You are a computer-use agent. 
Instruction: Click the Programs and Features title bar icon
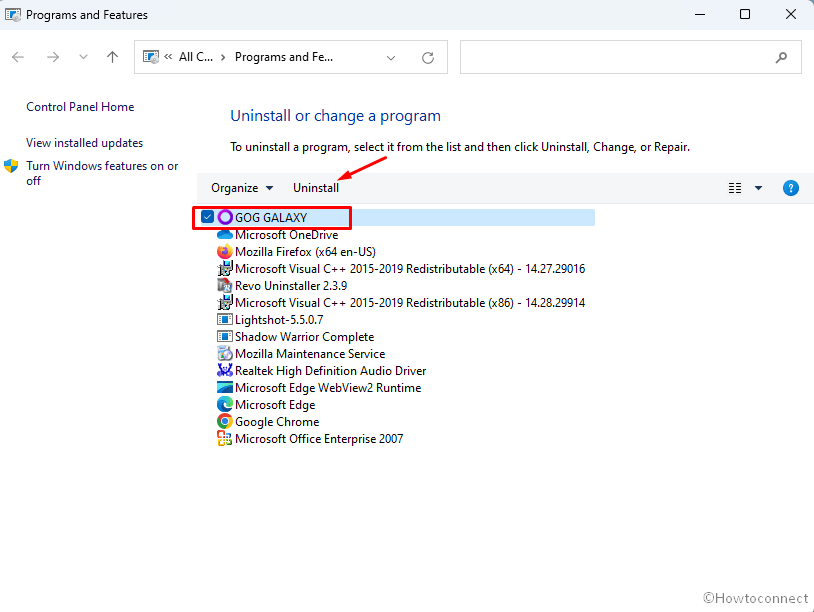point(13,15)
